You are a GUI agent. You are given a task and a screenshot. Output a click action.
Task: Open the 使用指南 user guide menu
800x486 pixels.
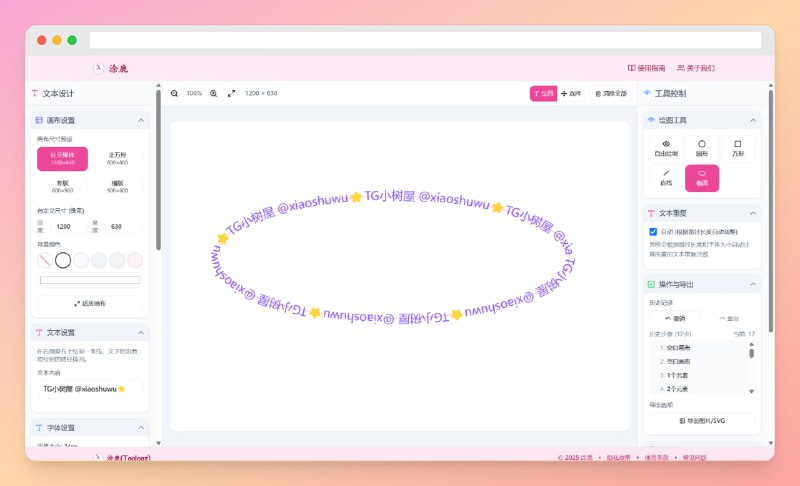pos(646,68)
